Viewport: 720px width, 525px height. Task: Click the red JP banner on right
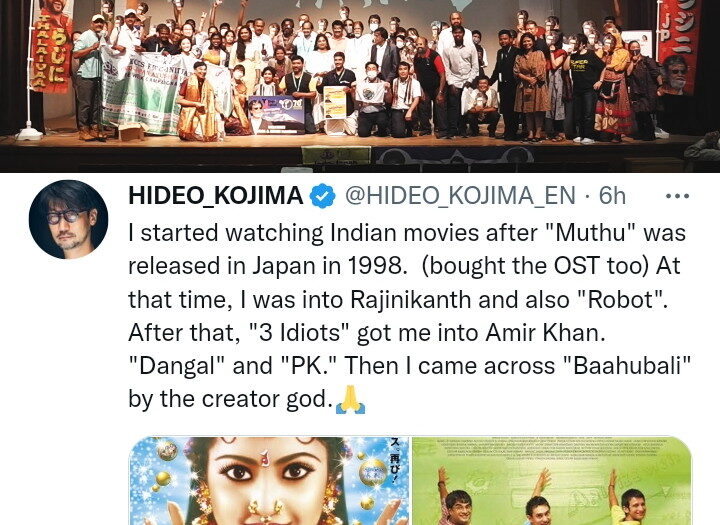click(x=678, y=47)
